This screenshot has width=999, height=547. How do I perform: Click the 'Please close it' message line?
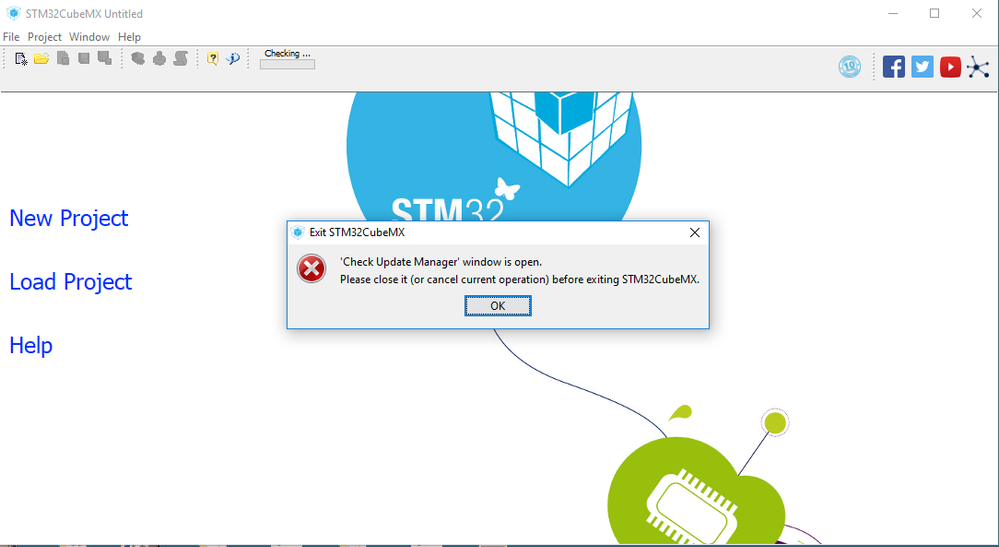(519, 279)
